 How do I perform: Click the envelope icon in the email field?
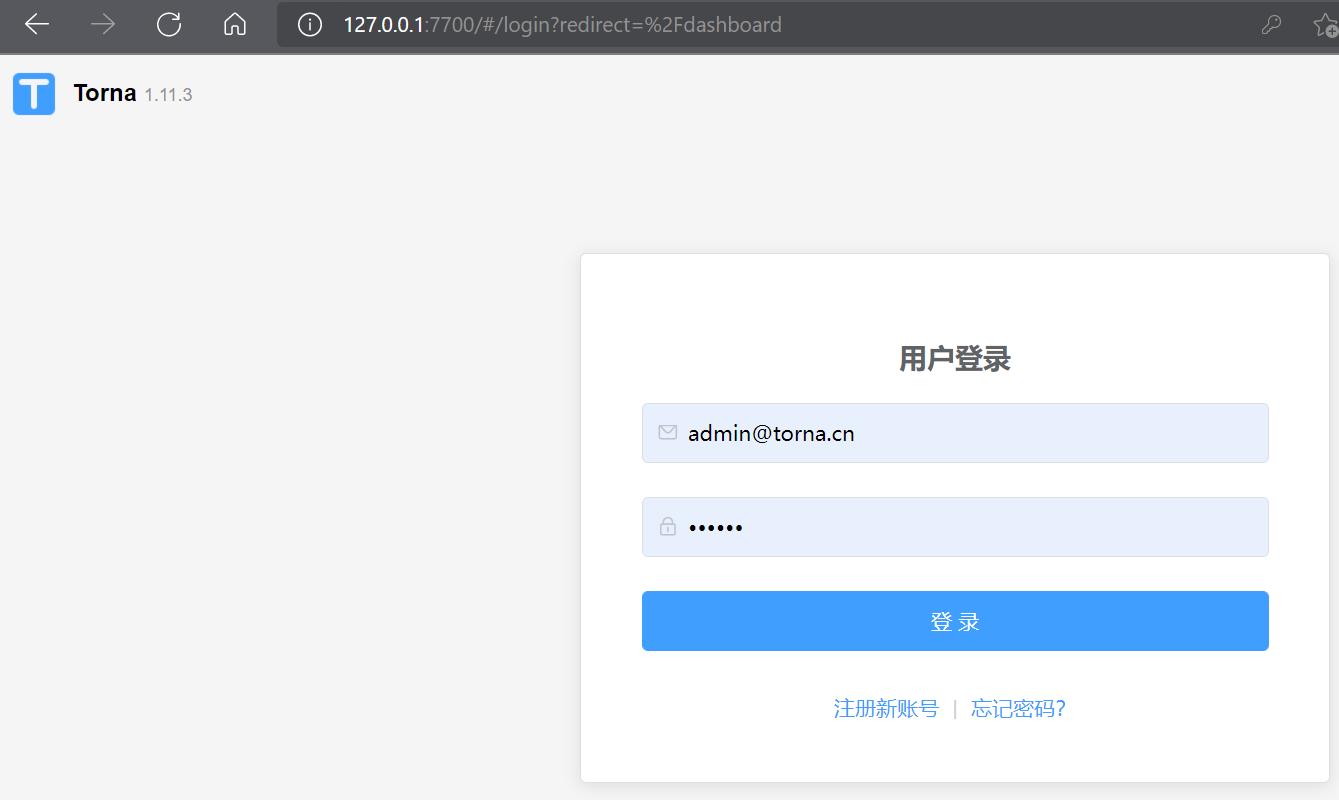pyautogui.click(x=667, y=432)
